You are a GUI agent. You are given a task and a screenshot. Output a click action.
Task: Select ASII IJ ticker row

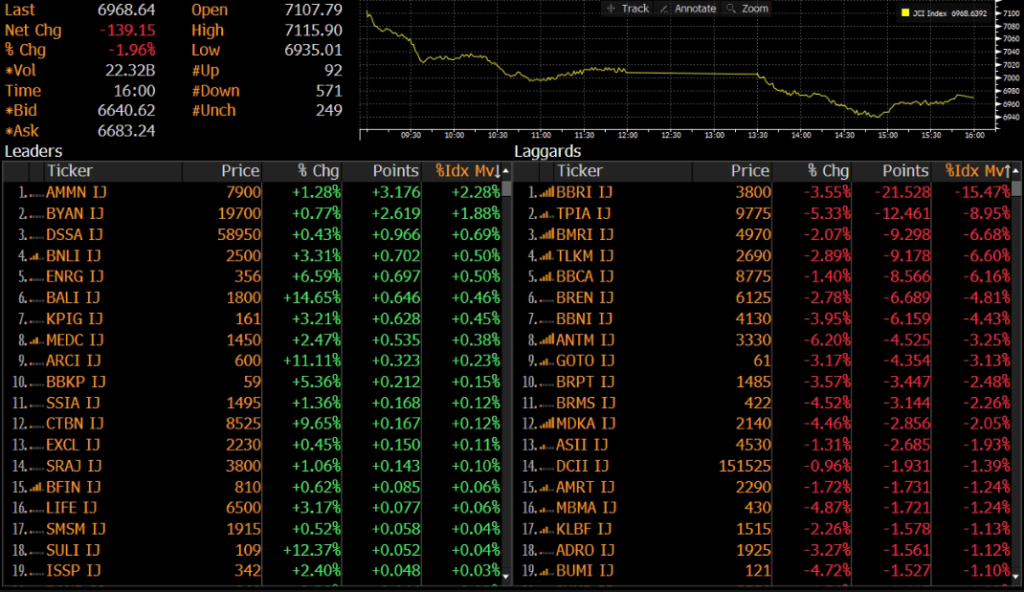coord(582,445)
